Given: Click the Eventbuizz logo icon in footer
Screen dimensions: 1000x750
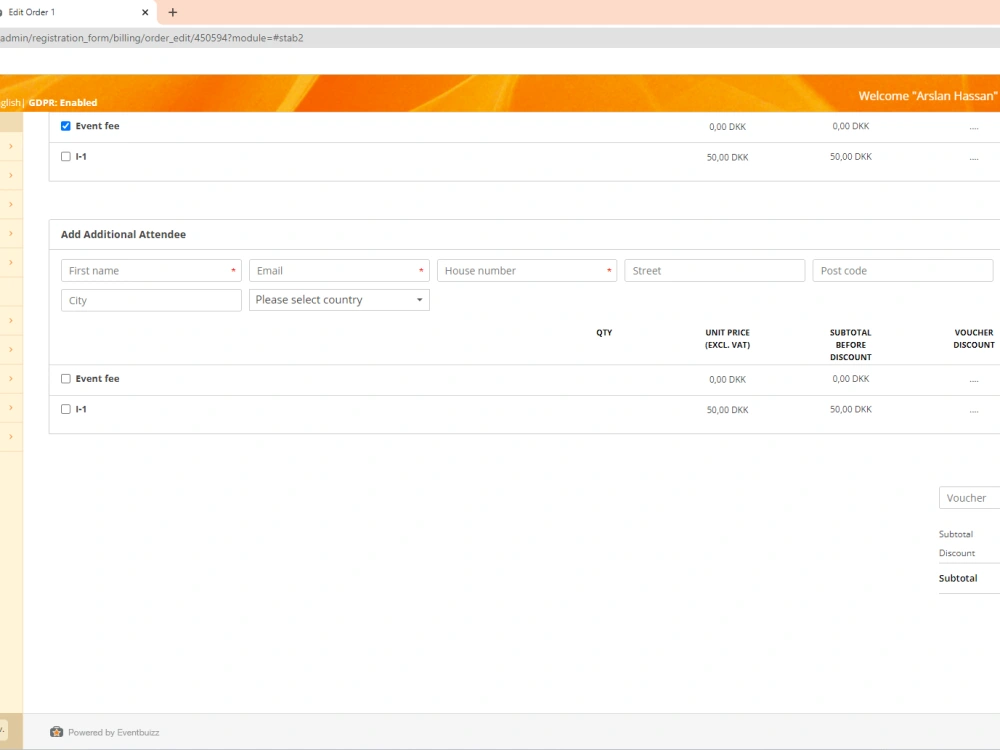Looking at the screenshot, I should [x=57, y=732].
